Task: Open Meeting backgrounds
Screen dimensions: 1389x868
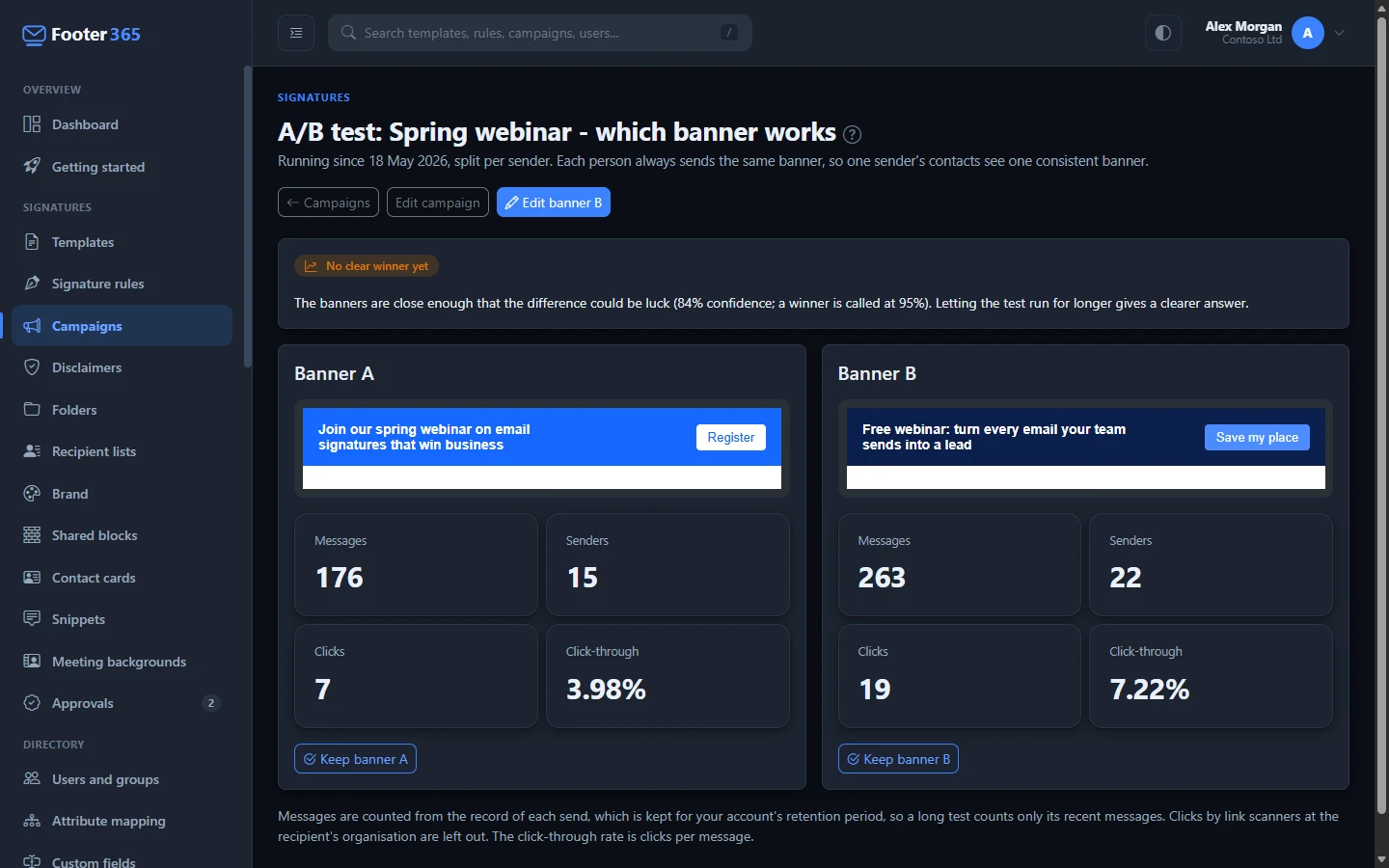Action: coord(123,661)
